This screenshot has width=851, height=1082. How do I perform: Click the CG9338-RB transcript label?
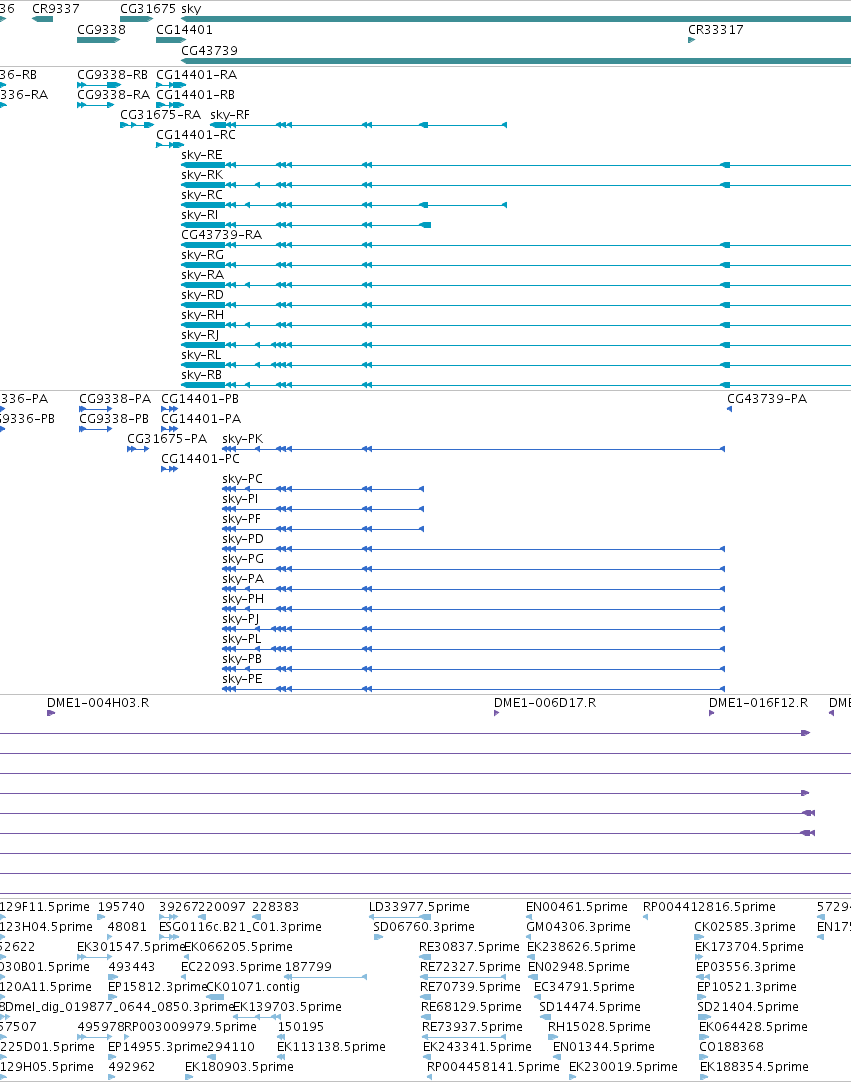pos(113,75)
